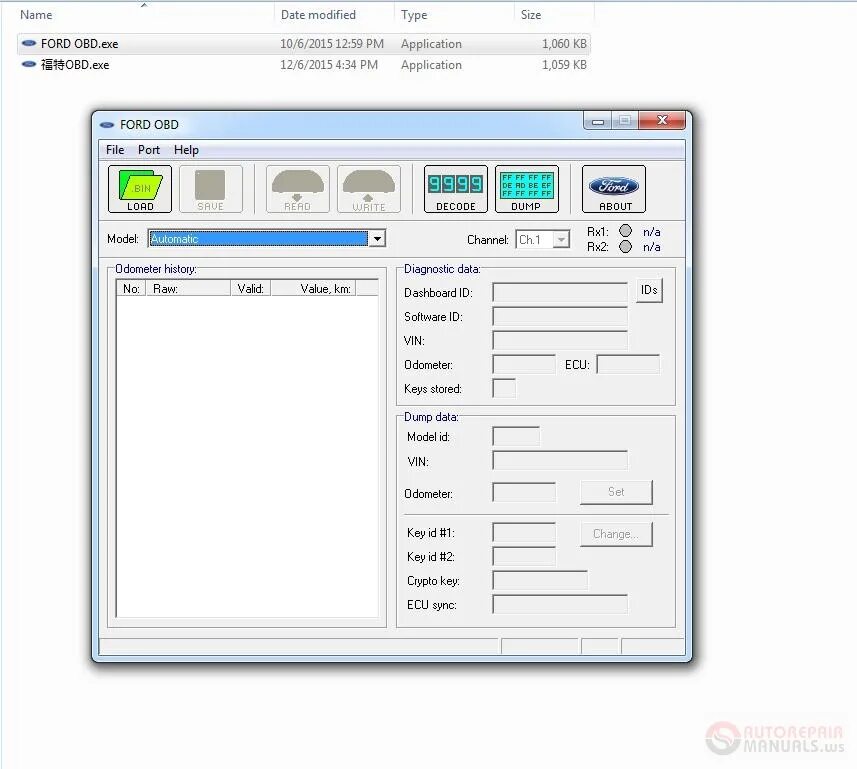
Task: Select the 福特OBD.exe file name
Action: coord(75,65)
